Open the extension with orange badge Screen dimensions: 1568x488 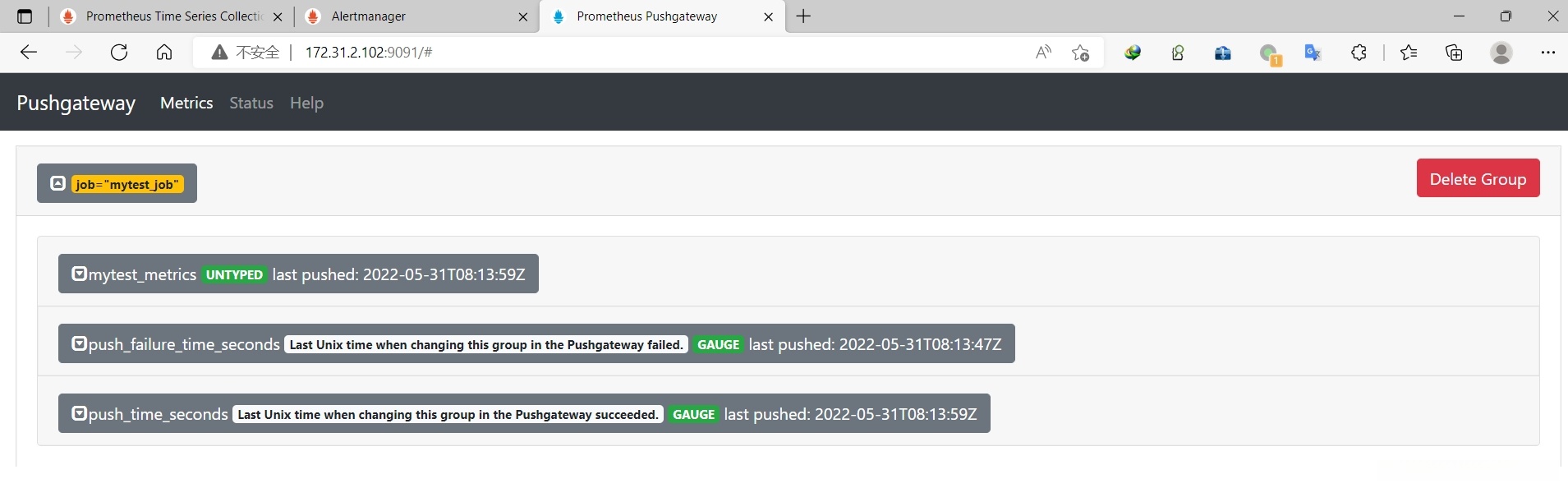(1269, 53)
